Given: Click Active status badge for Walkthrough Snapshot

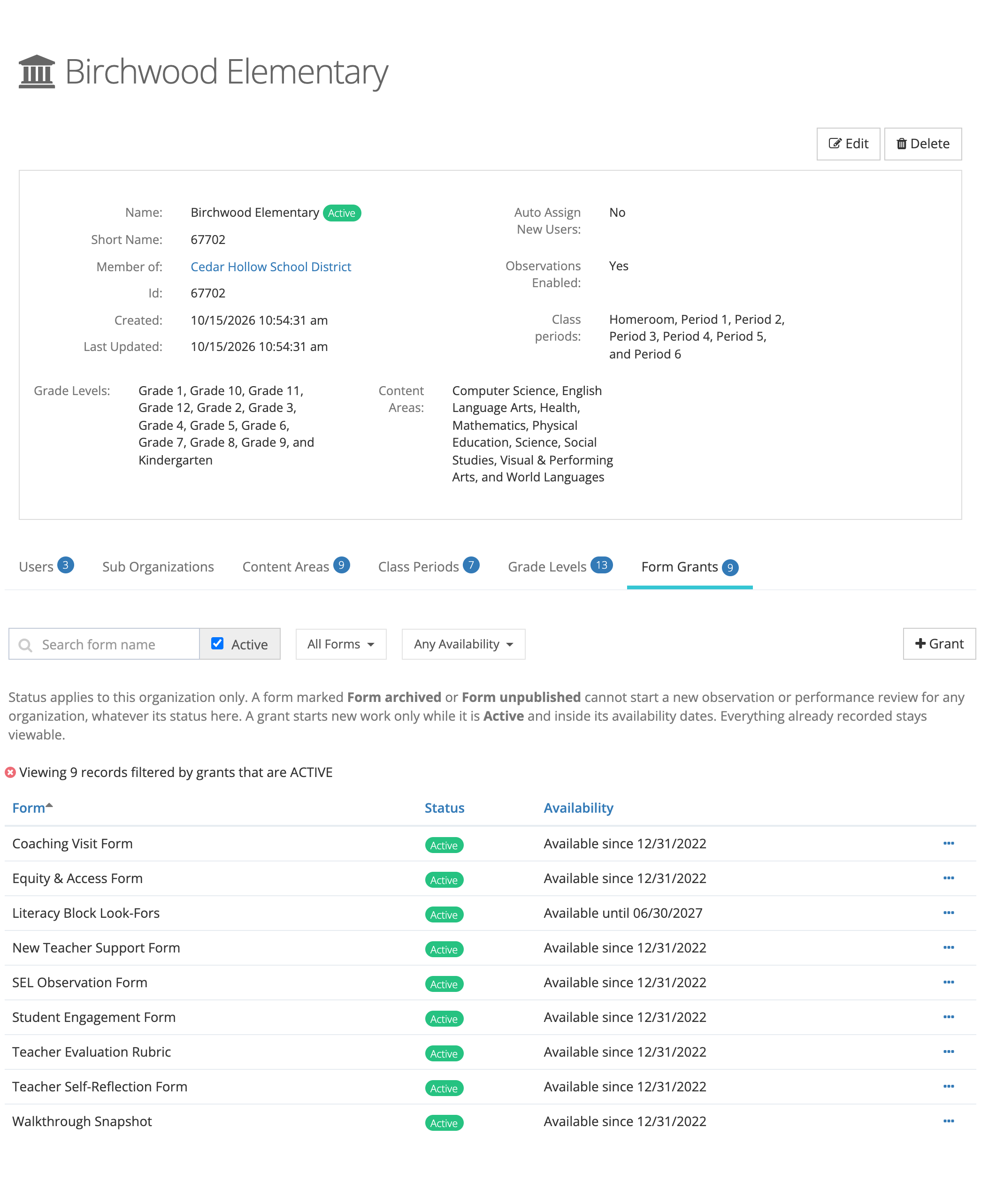Looking at the screenshot, I should (x=444, y=1123).
